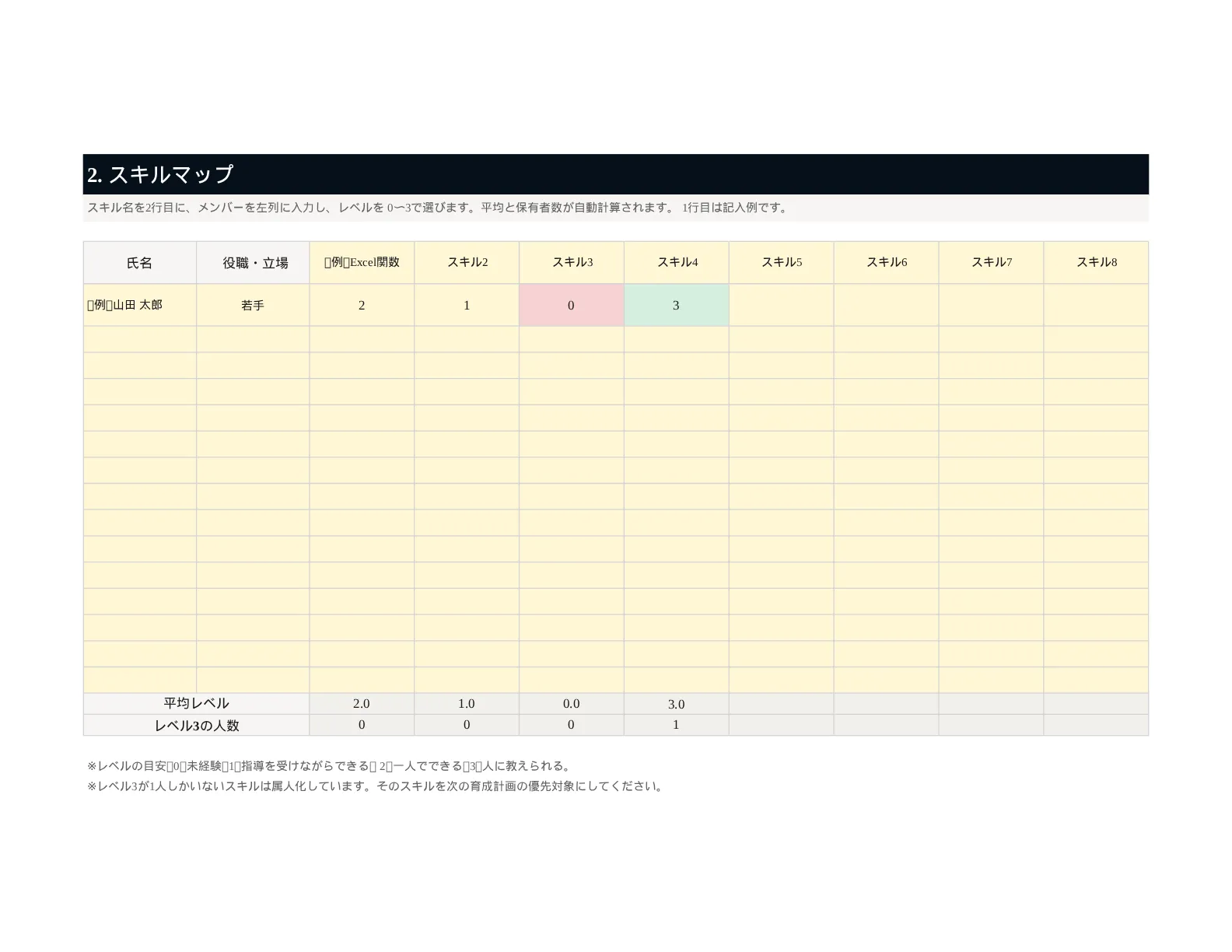Viewport: 1232px width, 952px height.
Task: Click the '役職・立場' column header
Action: click(253, 263)
